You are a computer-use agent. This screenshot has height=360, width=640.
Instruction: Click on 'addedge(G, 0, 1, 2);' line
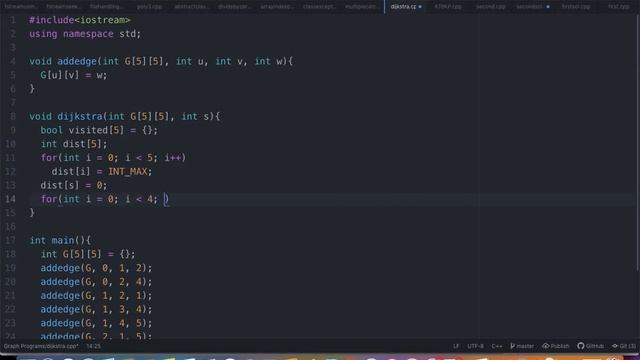(96, 268)
